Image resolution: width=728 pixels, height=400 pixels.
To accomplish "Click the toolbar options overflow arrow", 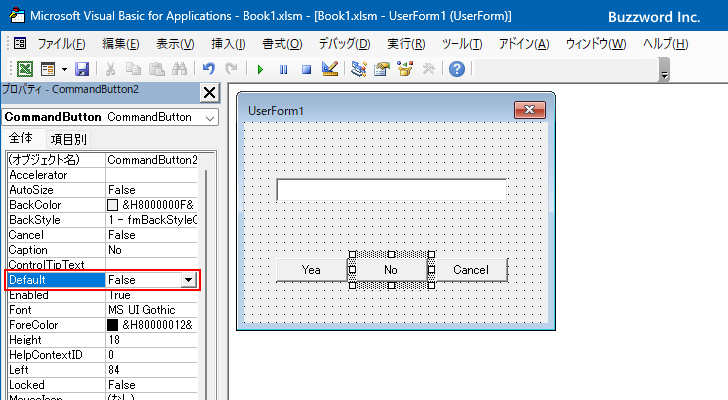I will click(664, 70).
